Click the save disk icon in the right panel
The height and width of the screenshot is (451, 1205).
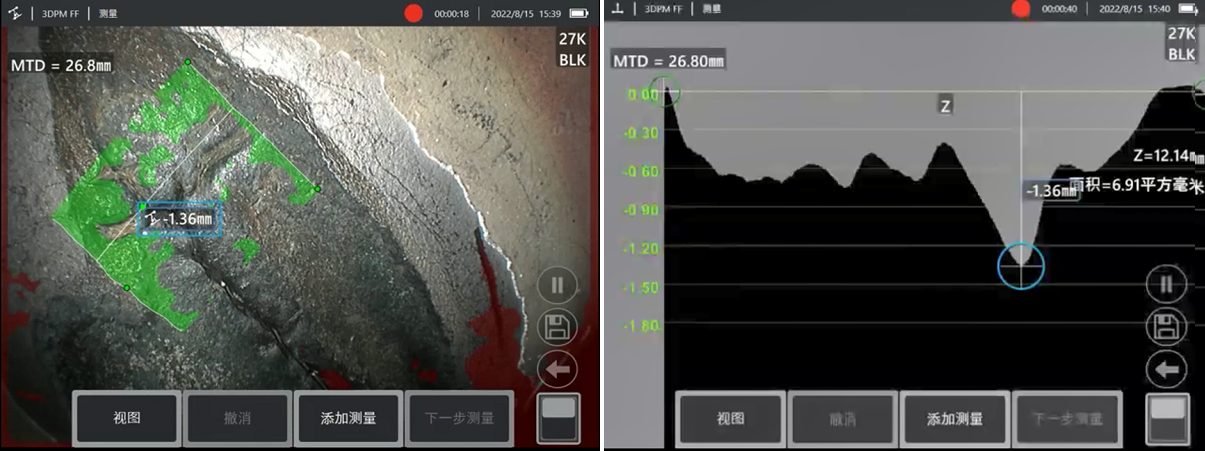[1165, 327]
